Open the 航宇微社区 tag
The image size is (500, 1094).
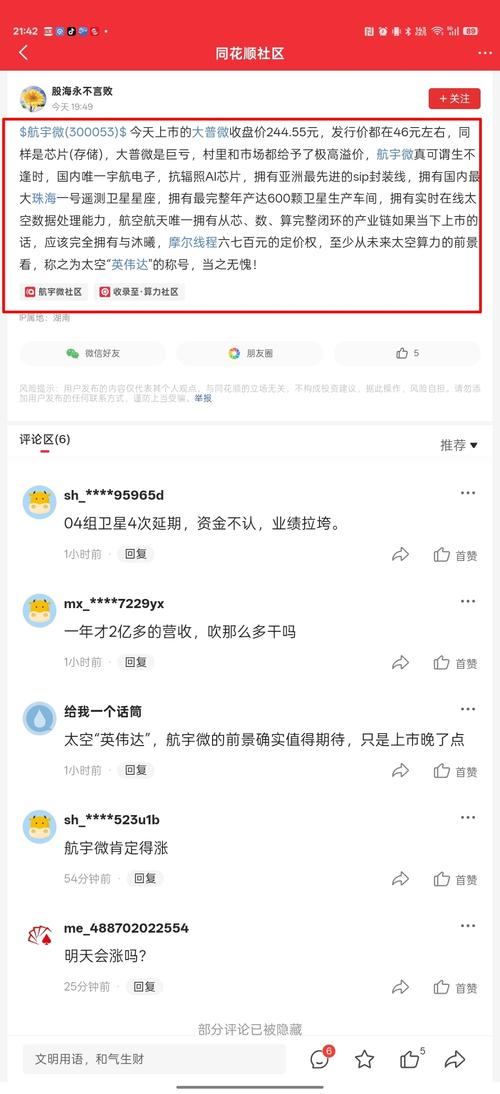tap(54, 292)
